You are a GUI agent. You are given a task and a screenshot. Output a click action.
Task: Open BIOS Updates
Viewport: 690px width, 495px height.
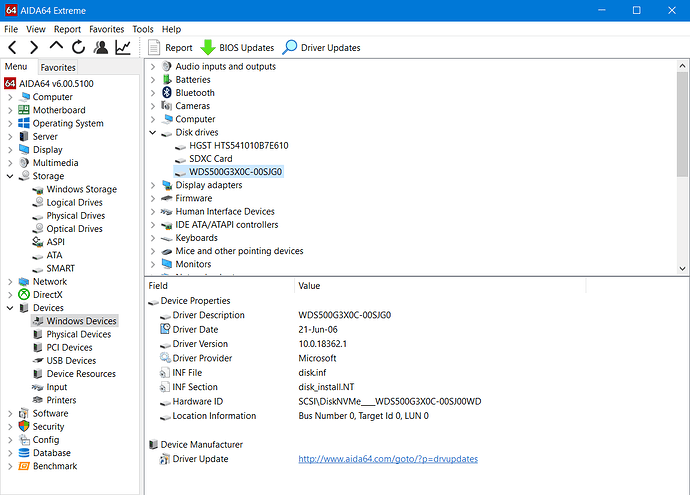tap(237, 48)
